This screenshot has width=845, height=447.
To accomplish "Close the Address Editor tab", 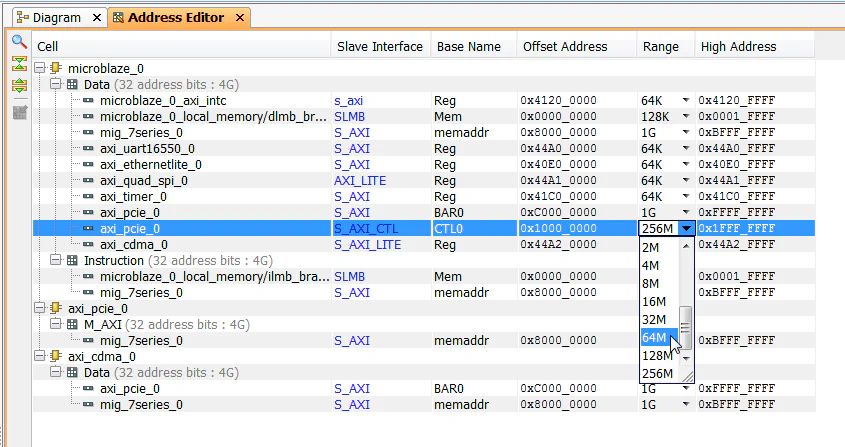I will (x=240, y=18).
